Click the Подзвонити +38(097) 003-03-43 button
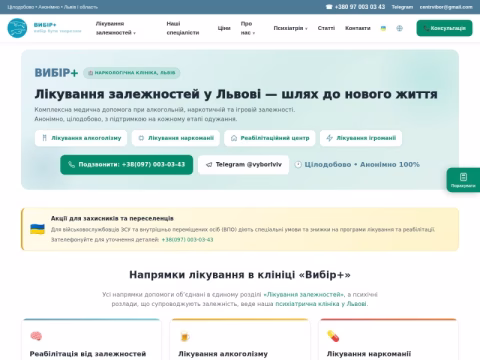 [x=127, y=165]
